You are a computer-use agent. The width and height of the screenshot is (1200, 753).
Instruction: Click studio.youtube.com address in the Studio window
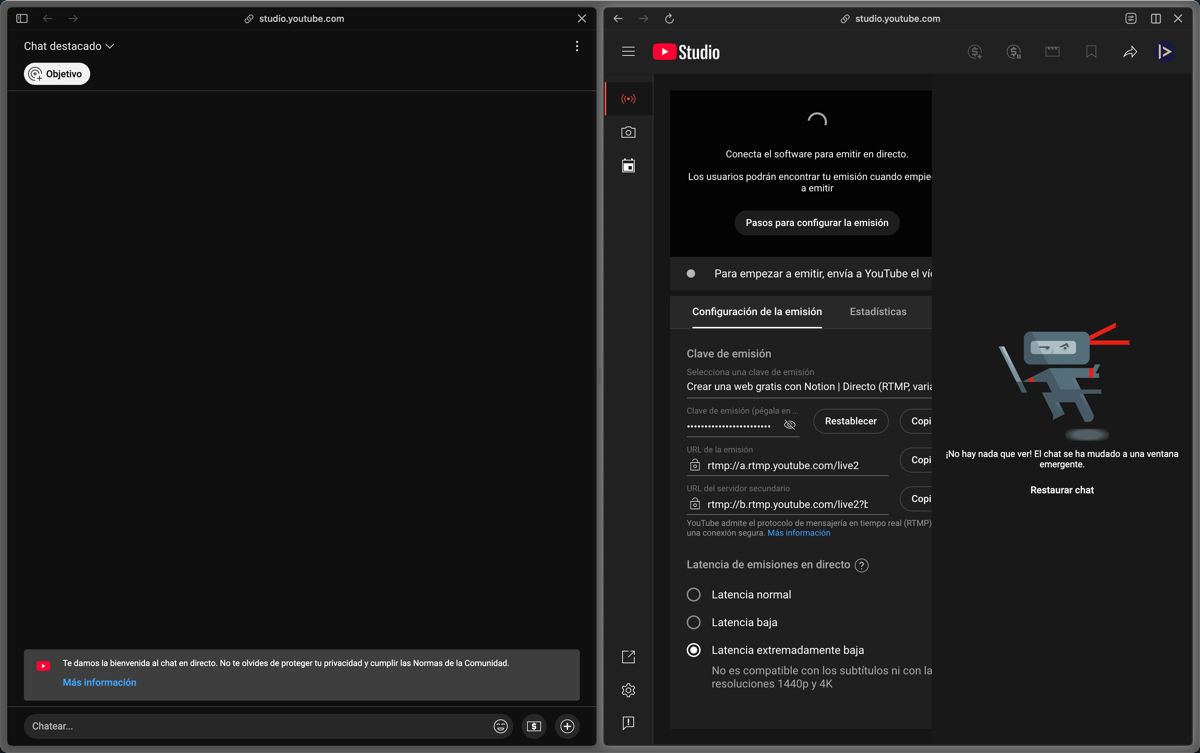click(x=897, y=18)
